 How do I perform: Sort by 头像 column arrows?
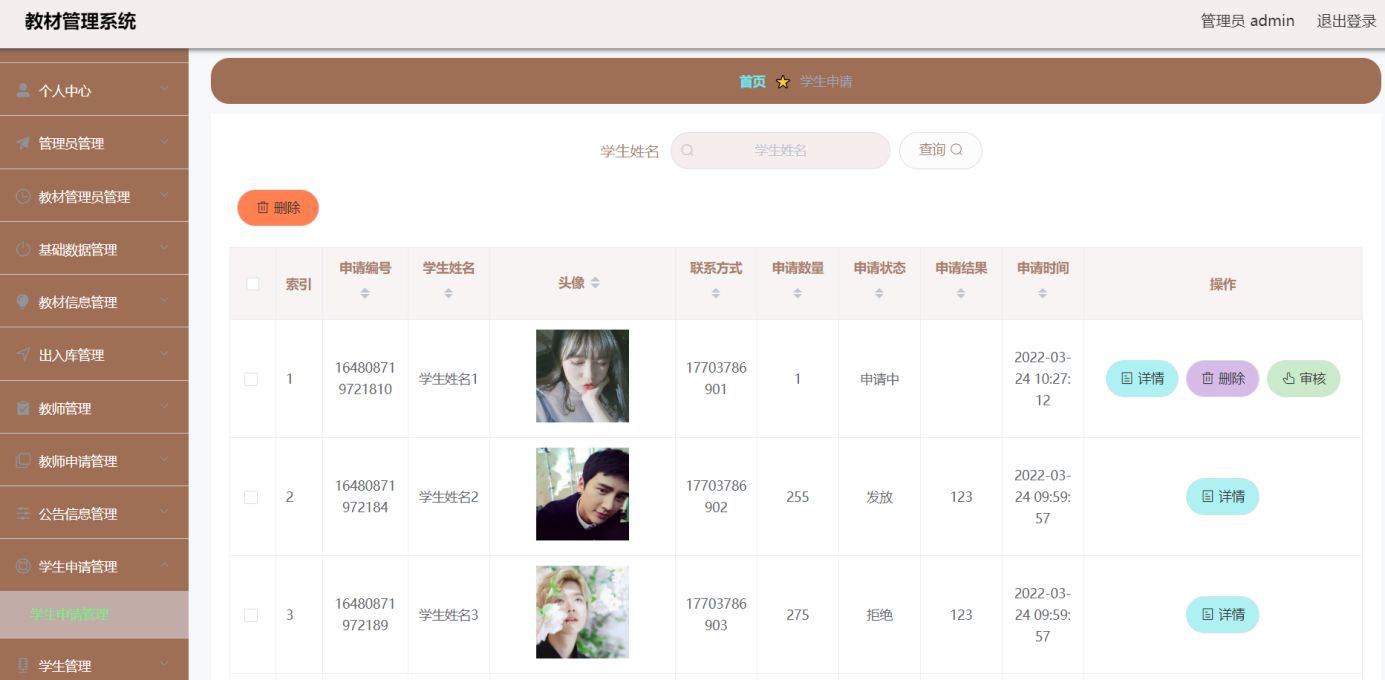coord(595,283)
